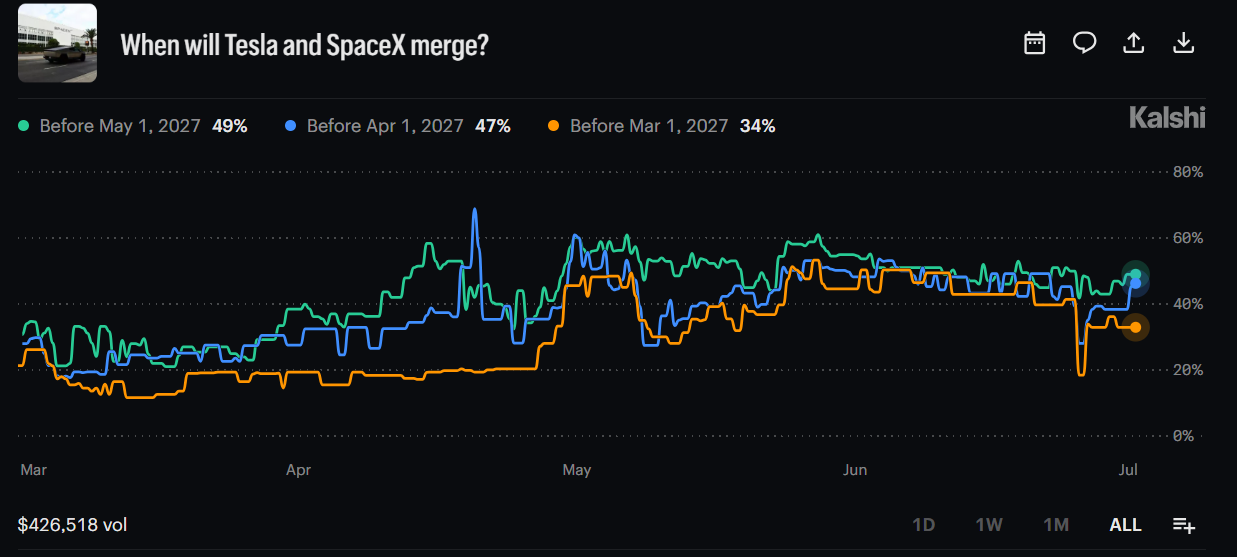Image resolution: width=1237 pixels, height=557 pixels.
Task: Open the calendar date picker icon
Action: 1035,43
